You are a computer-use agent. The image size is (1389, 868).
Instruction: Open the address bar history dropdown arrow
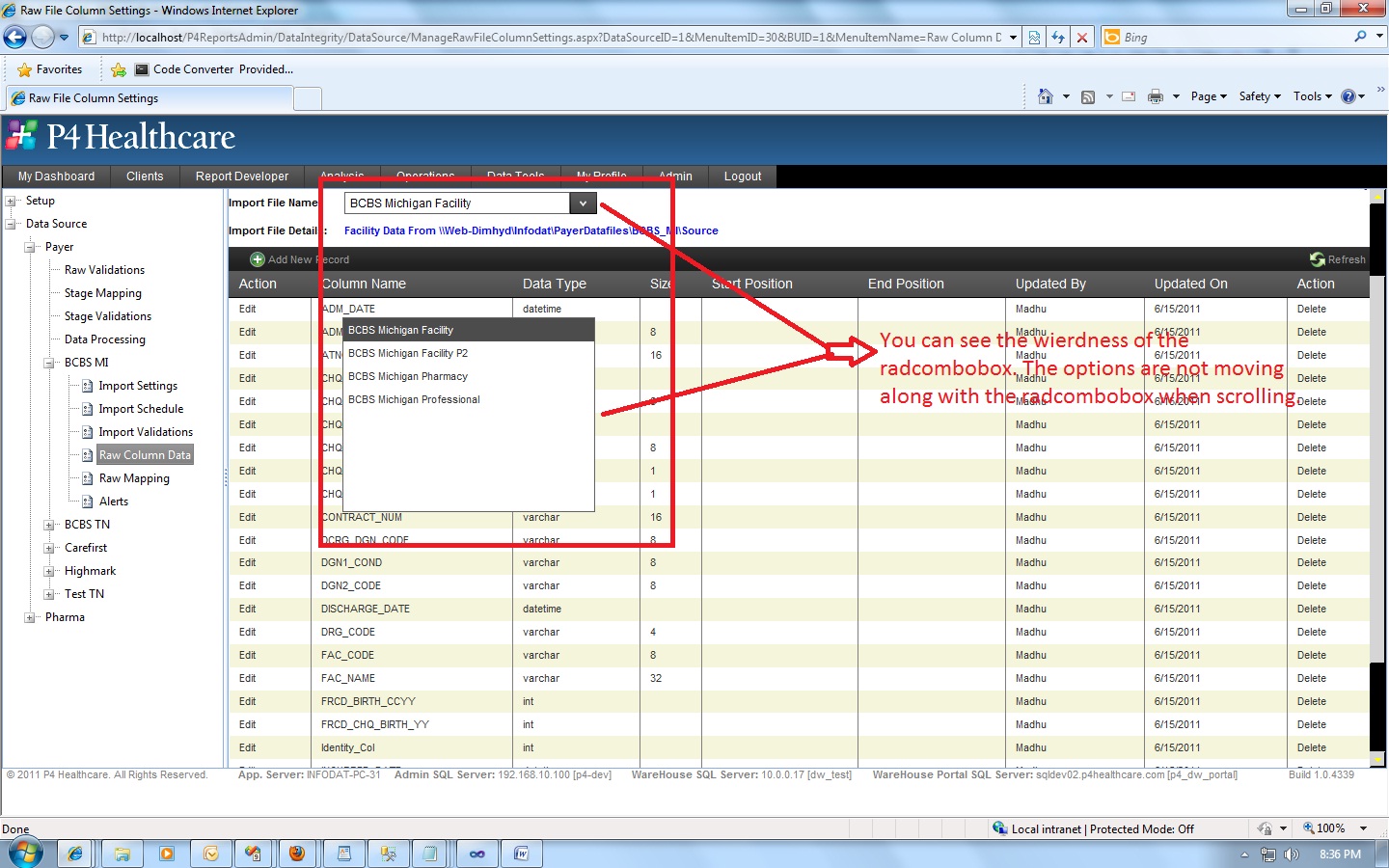click(1013, 38)
